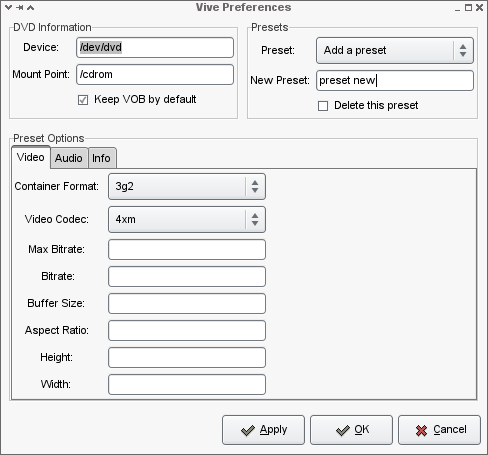Select the Aspect Ratio text box
Image resolution: width=488 pixels, height=455 pixels.
[x=187, y=330]
